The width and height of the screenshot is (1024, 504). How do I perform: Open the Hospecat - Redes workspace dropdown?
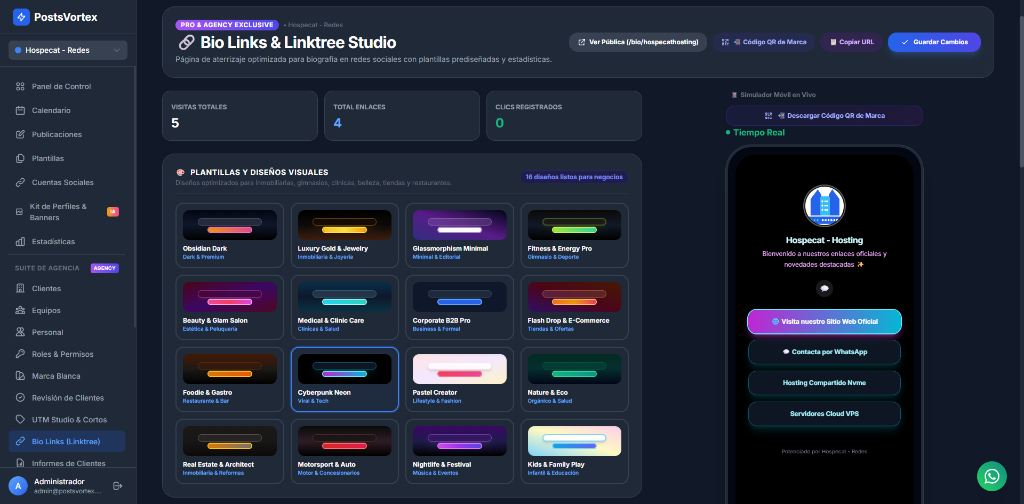coord(68,50)
